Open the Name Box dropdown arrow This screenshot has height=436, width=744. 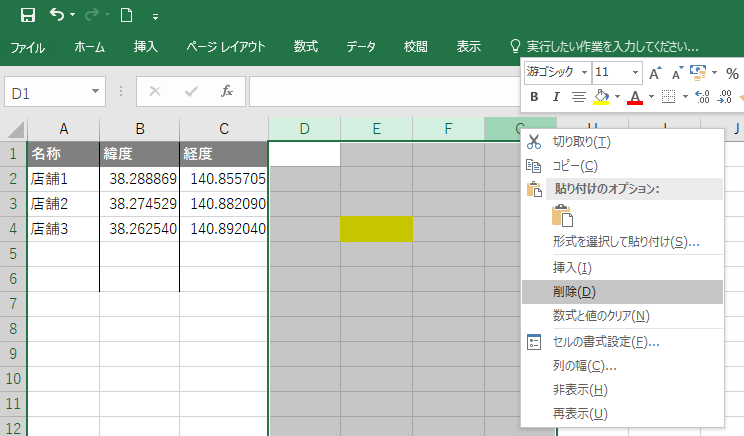coord(96,92)
